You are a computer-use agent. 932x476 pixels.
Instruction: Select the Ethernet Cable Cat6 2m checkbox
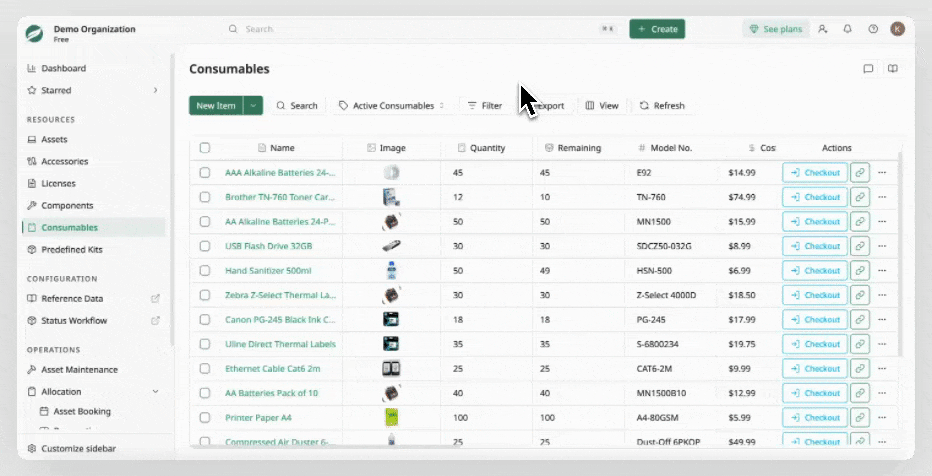pyautogui.click(x=205, y=368)
